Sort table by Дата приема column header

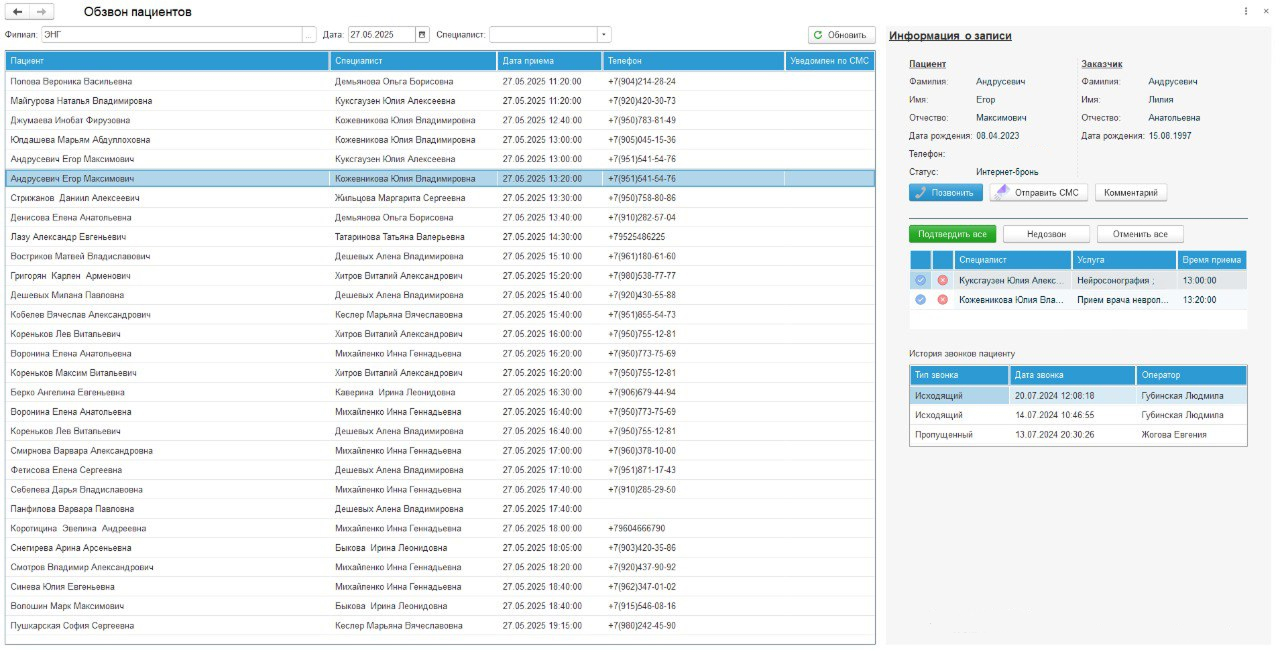point(547,61)
